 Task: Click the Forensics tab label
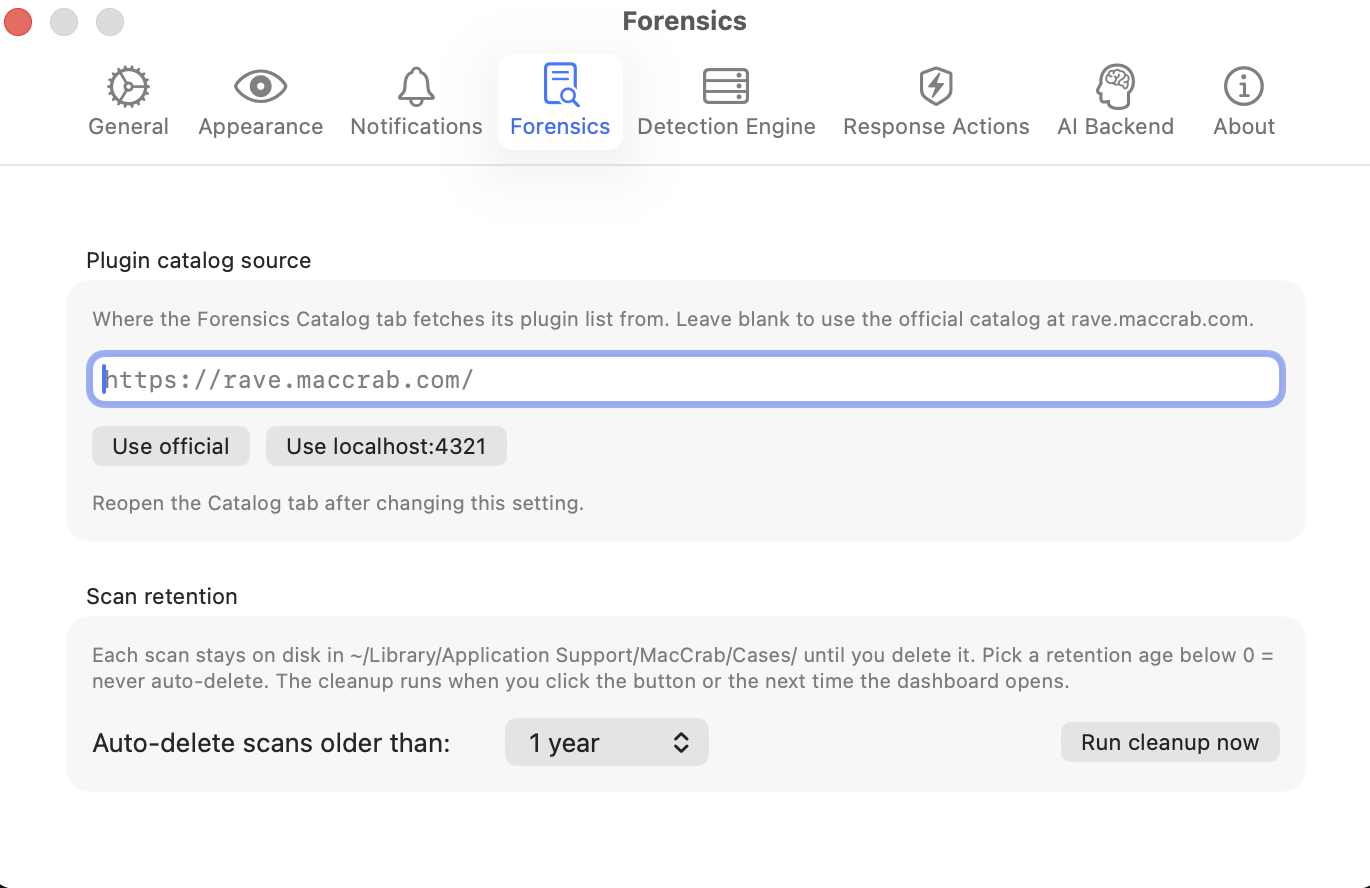(560, 127)
